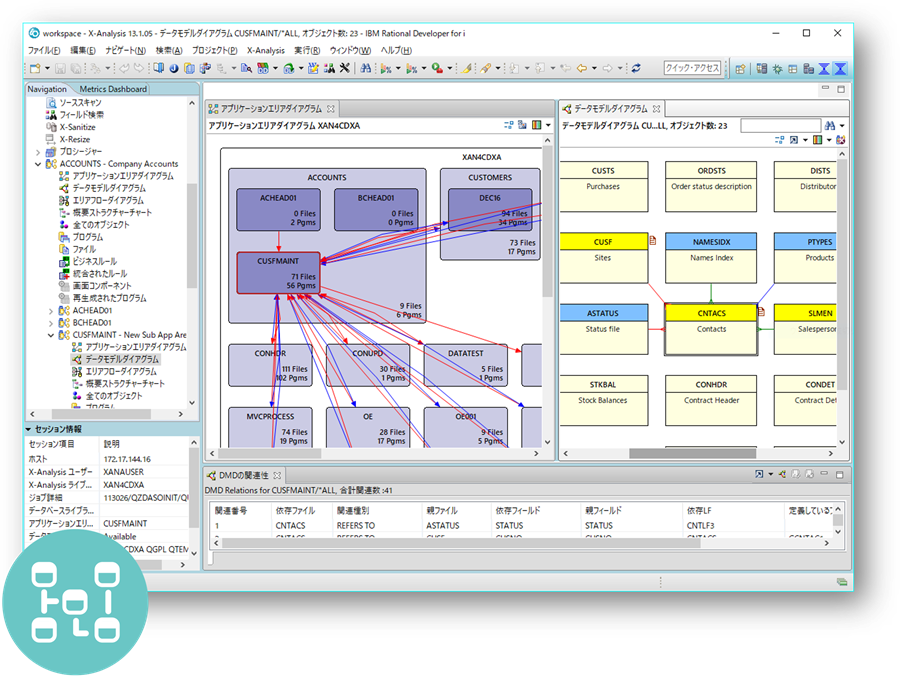Click the note icon beside the CUSF entity
900x676 pixels.
653,240
